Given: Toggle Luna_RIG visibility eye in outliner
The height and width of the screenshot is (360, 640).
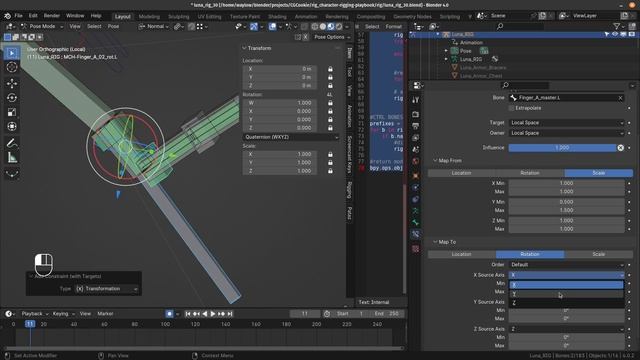Looking at the screenshot, I should pos(615,35).
